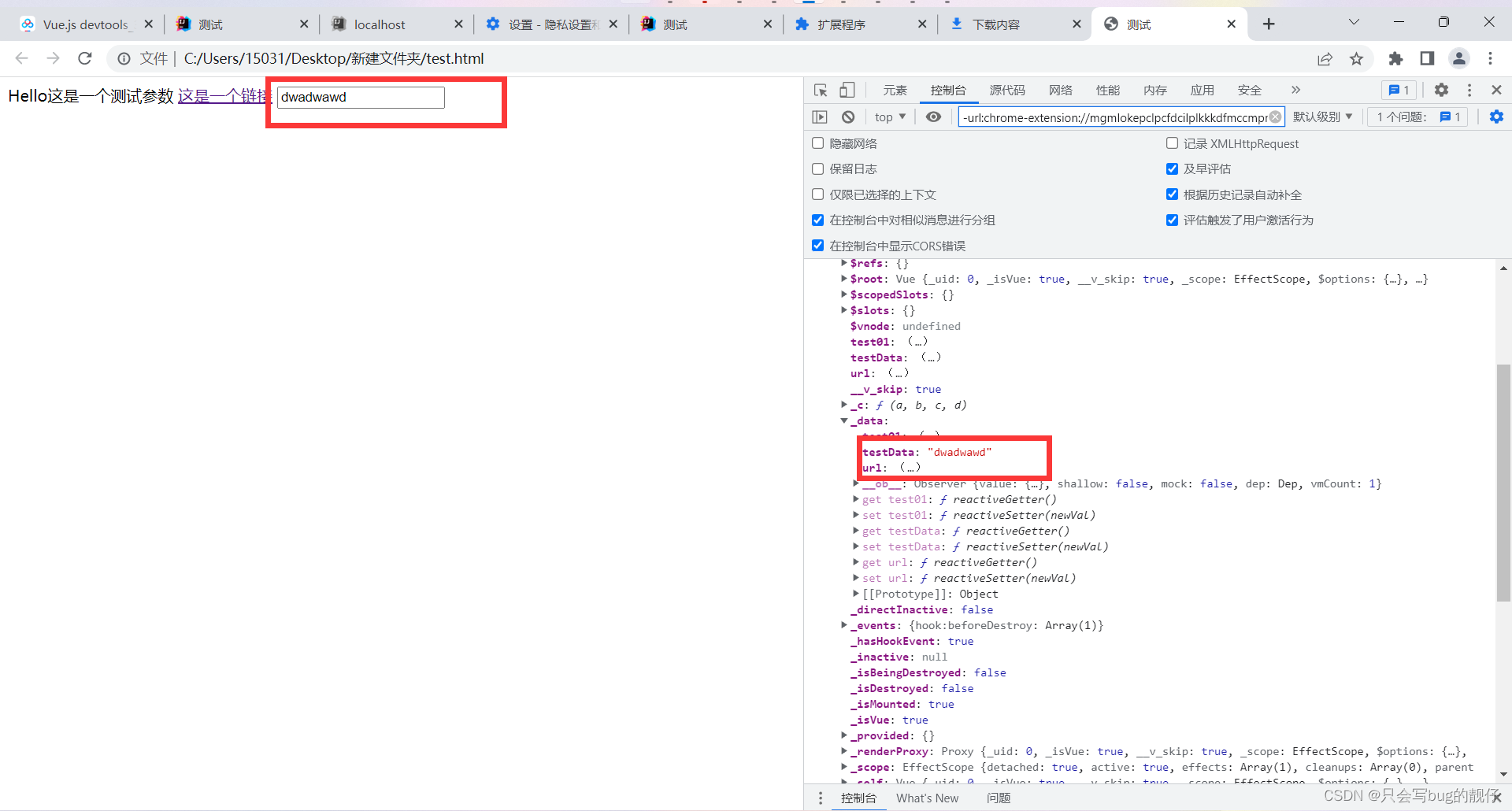Viewport: 1512px width, 811px height.
Task: Clear the console filter text
Action: click(1276, 117)
